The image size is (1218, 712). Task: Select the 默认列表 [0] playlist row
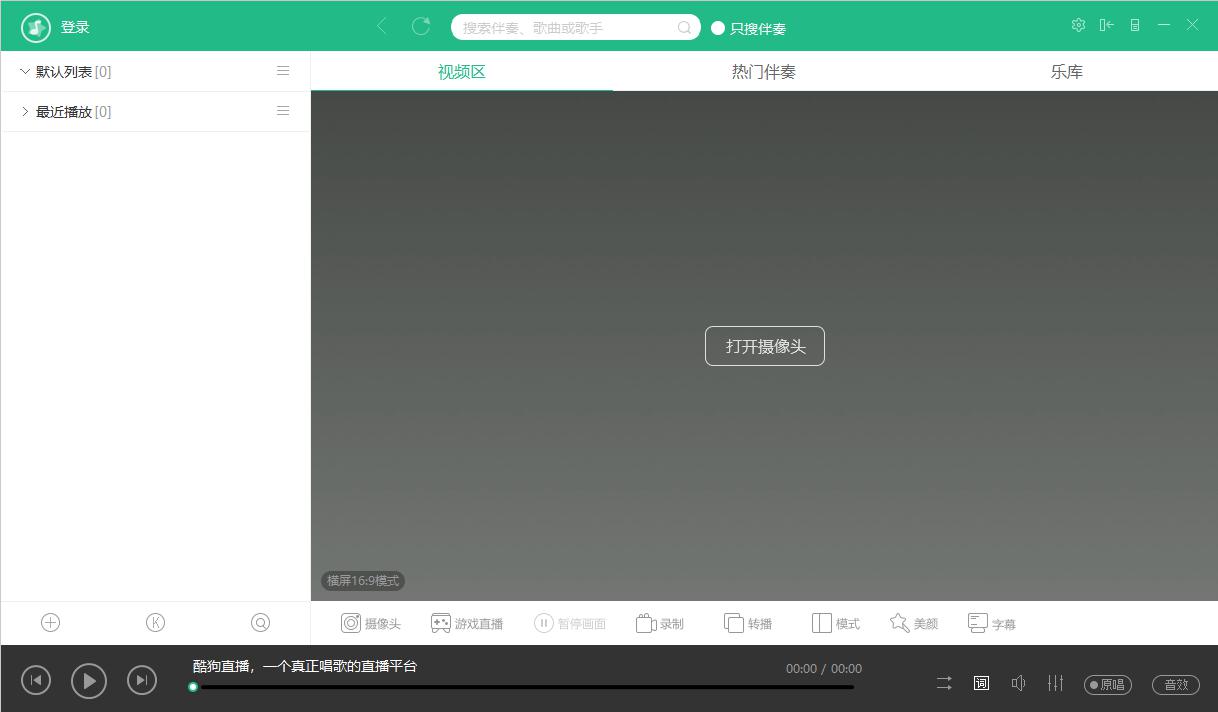point(155,71)
